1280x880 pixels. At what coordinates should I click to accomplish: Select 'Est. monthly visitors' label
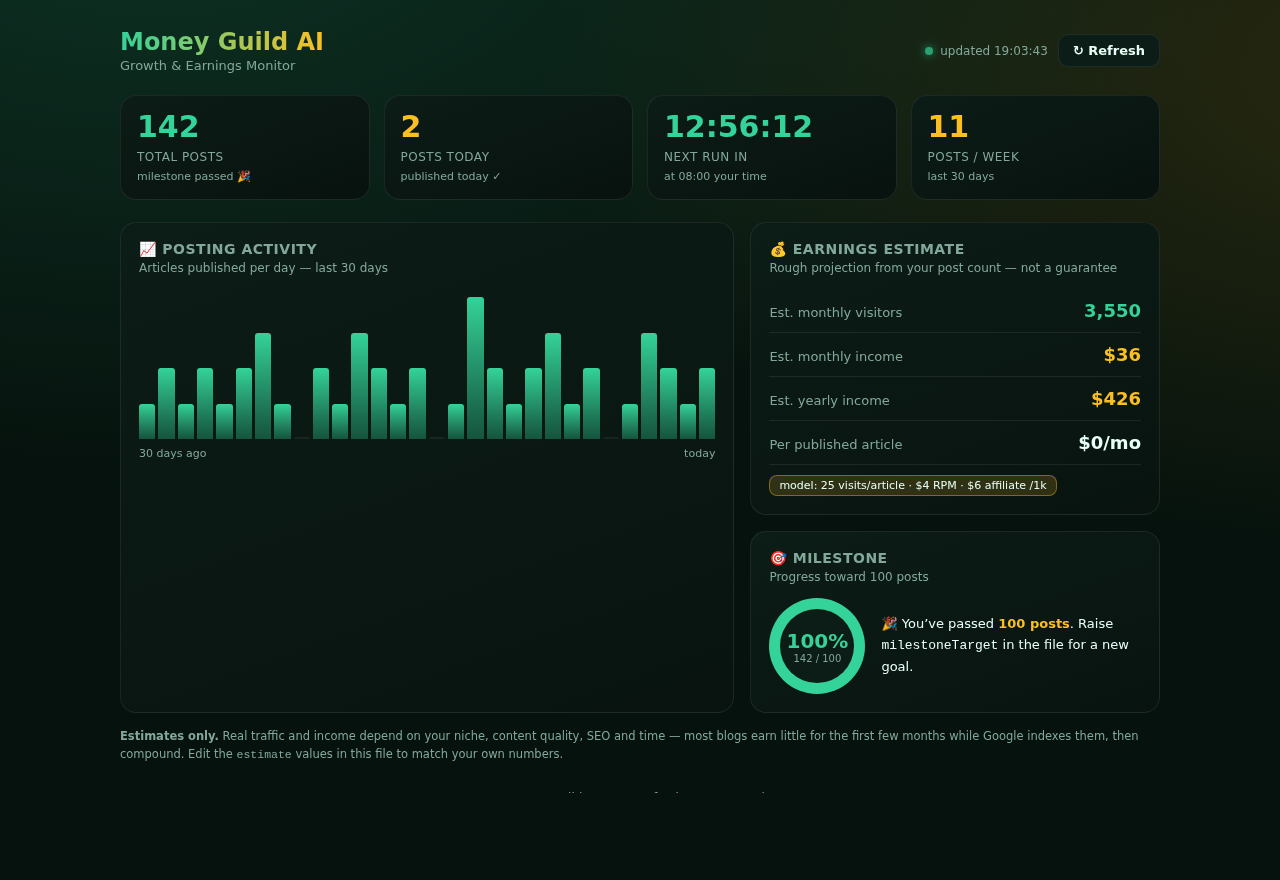(x=836, y=312)
